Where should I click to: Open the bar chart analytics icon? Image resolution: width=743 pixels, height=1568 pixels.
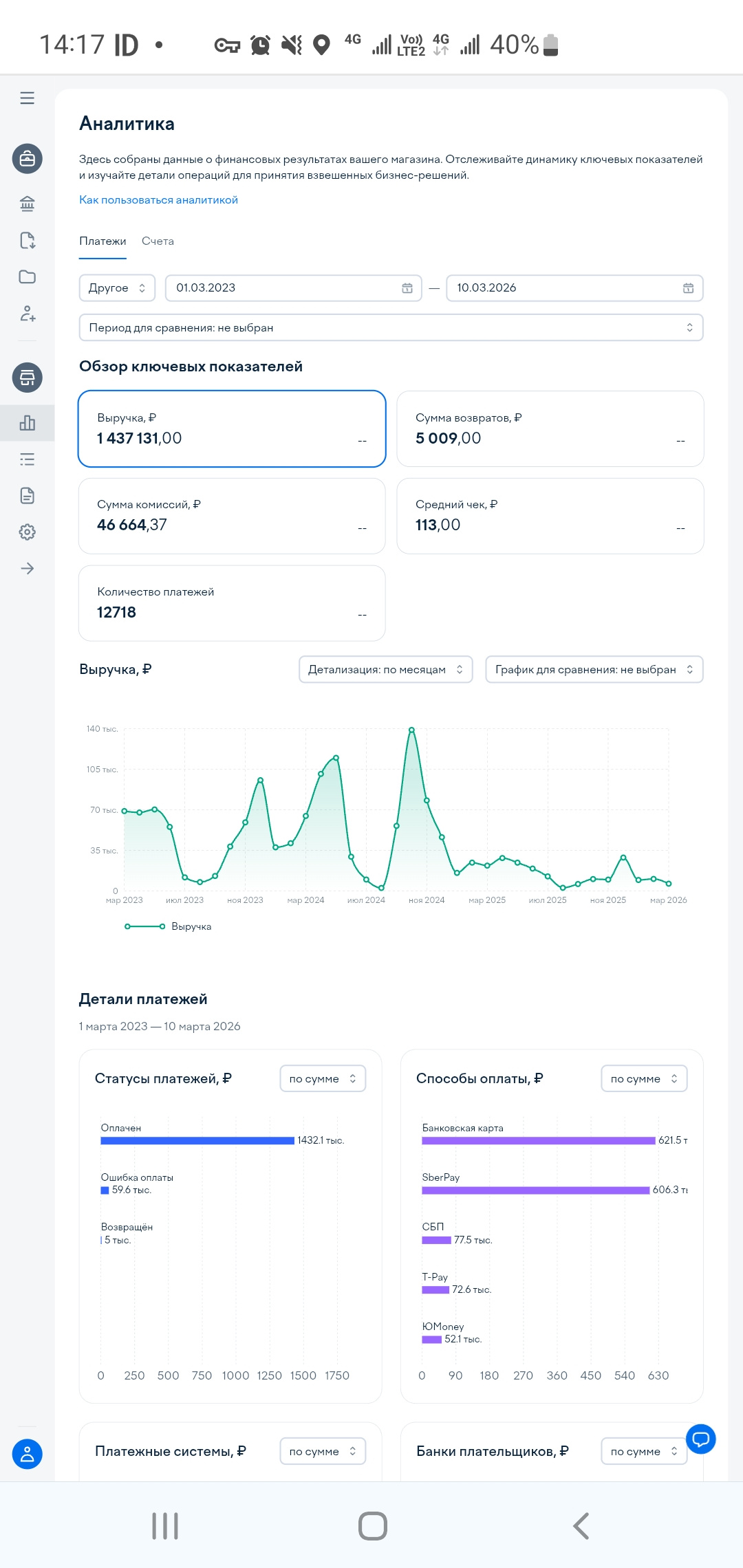(x=28, y=423)
